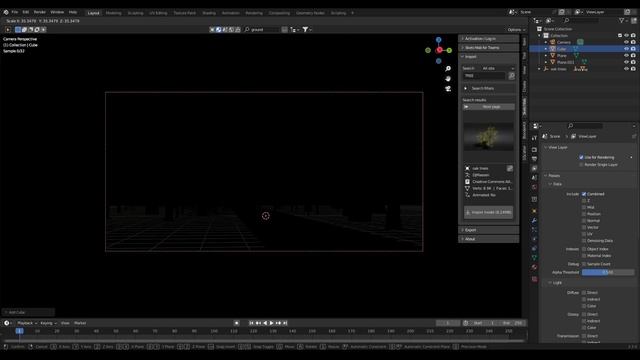Screen dimensions: 640x360
Task: Click the zoom magnifier icon in viewport
Action: 448,69
